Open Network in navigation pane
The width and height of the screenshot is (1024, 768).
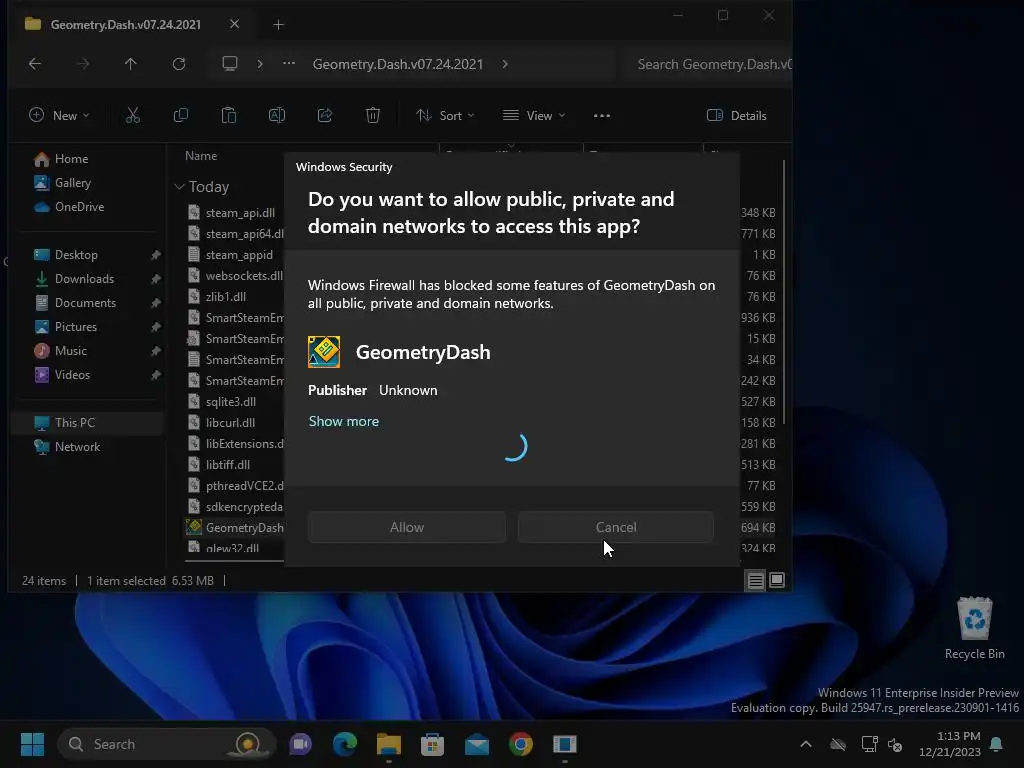[77, 447]
